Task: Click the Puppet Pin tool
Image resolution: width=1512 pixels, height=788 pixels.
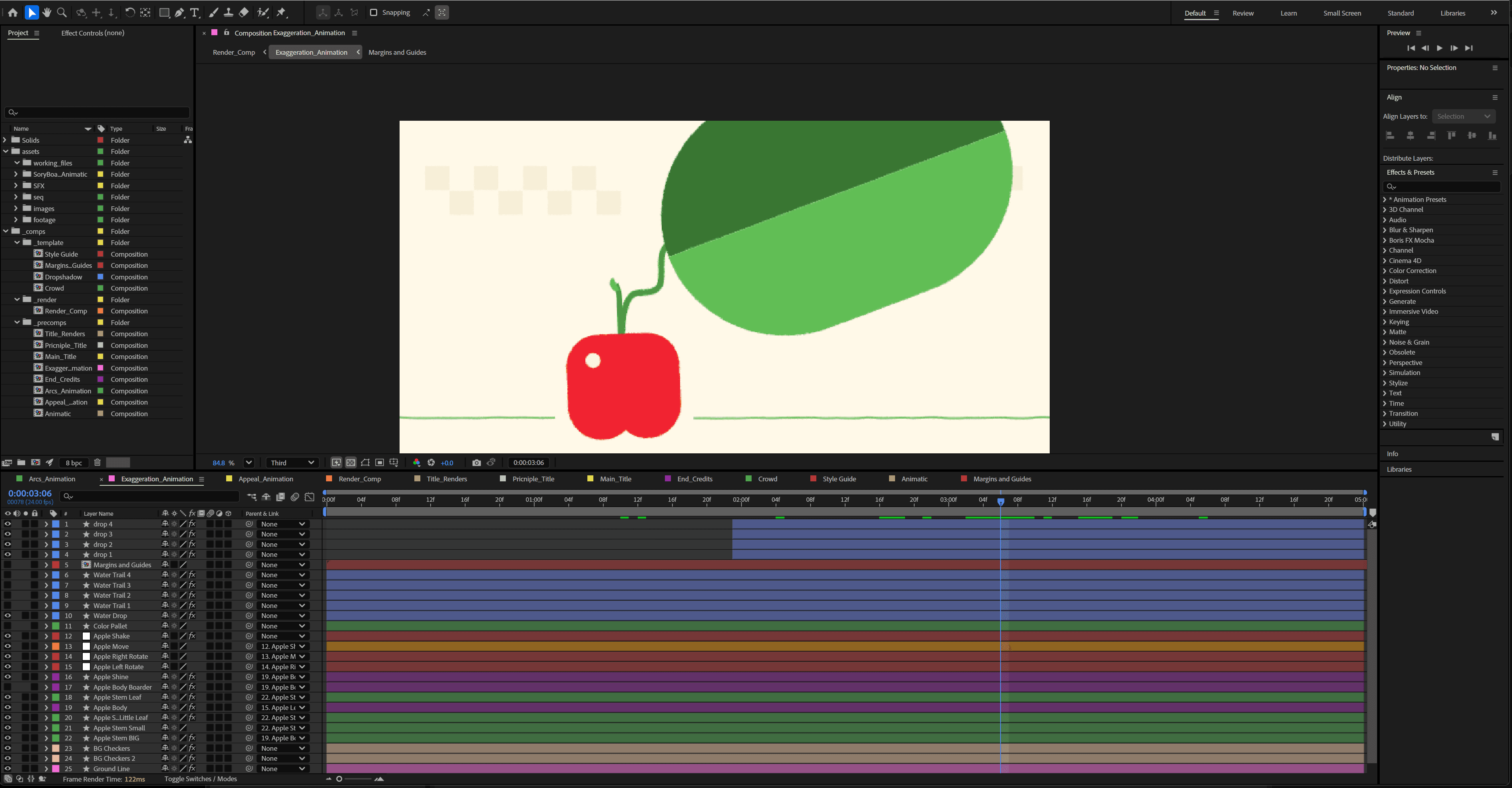Action: [282, 12]
